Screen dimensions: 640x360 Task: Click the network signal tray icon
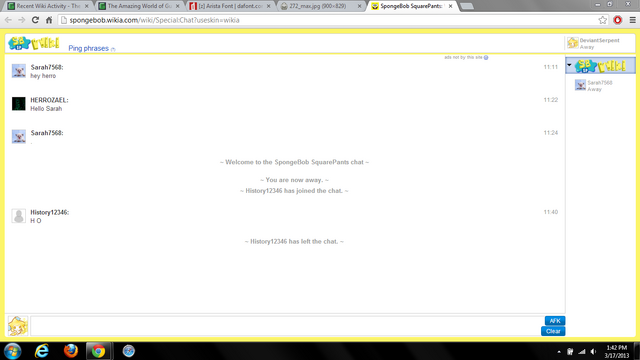(582, 351)
